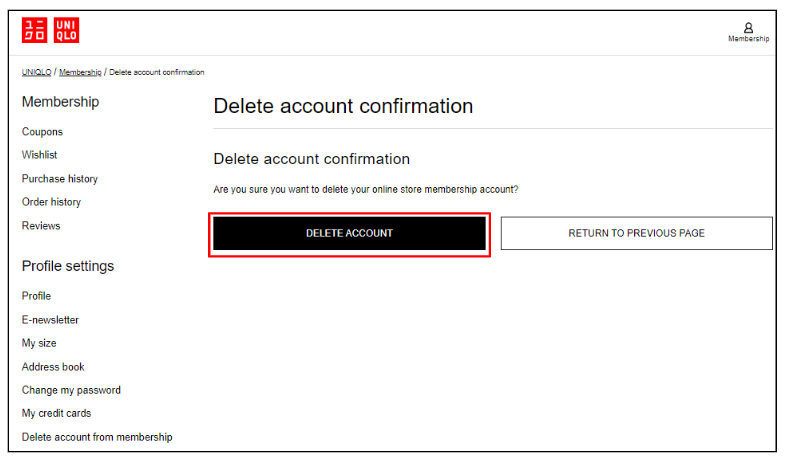The height and width of the screenshot is (465, 788).
Task: Open the Address book
Action: click(53, 367)
